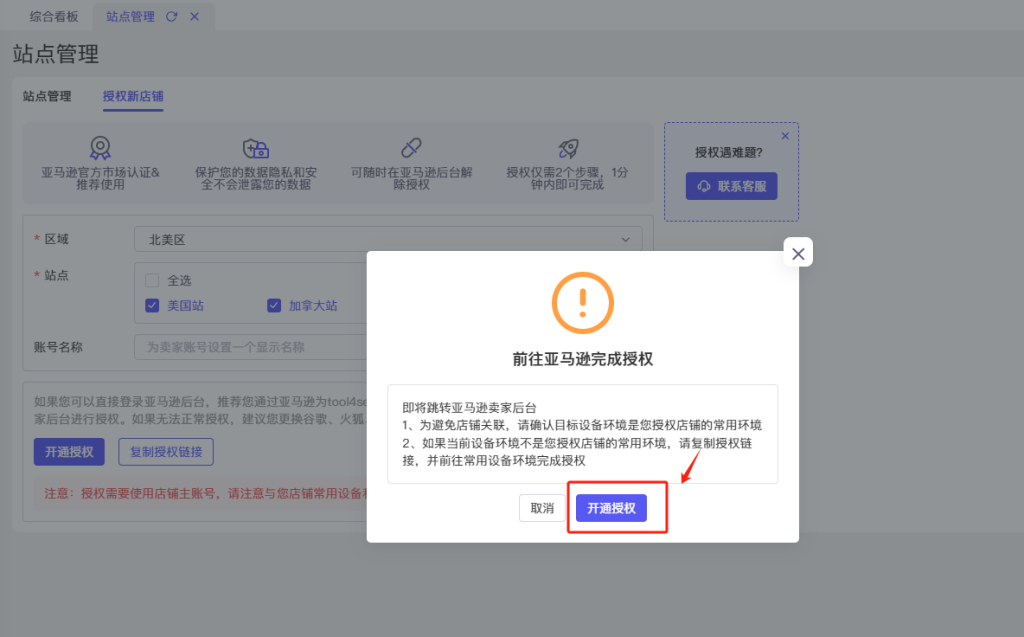Click 开通授权 button on background page

click(69, 452)
